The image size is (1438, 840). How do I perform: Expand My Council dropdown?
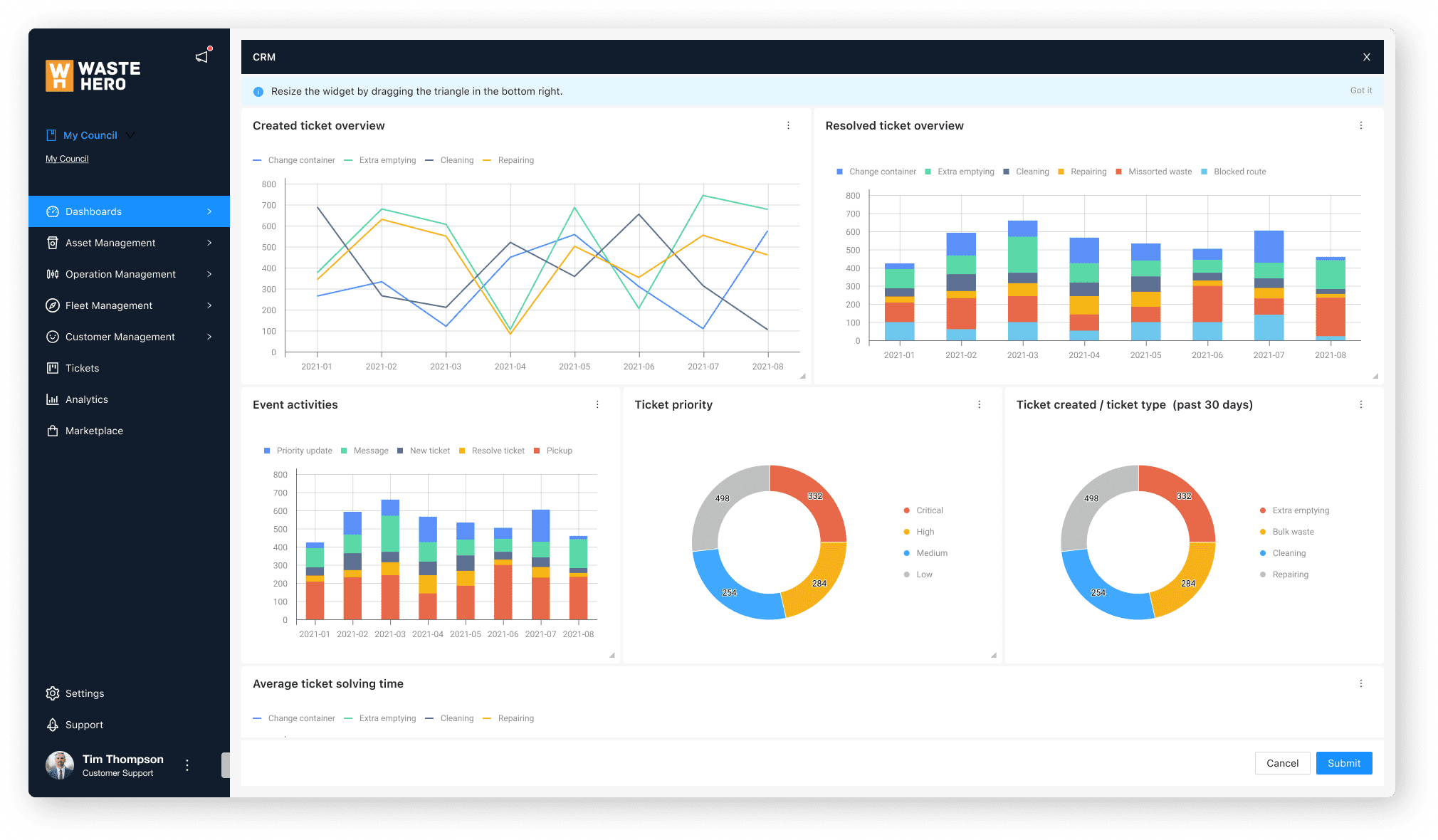(130, 135)
